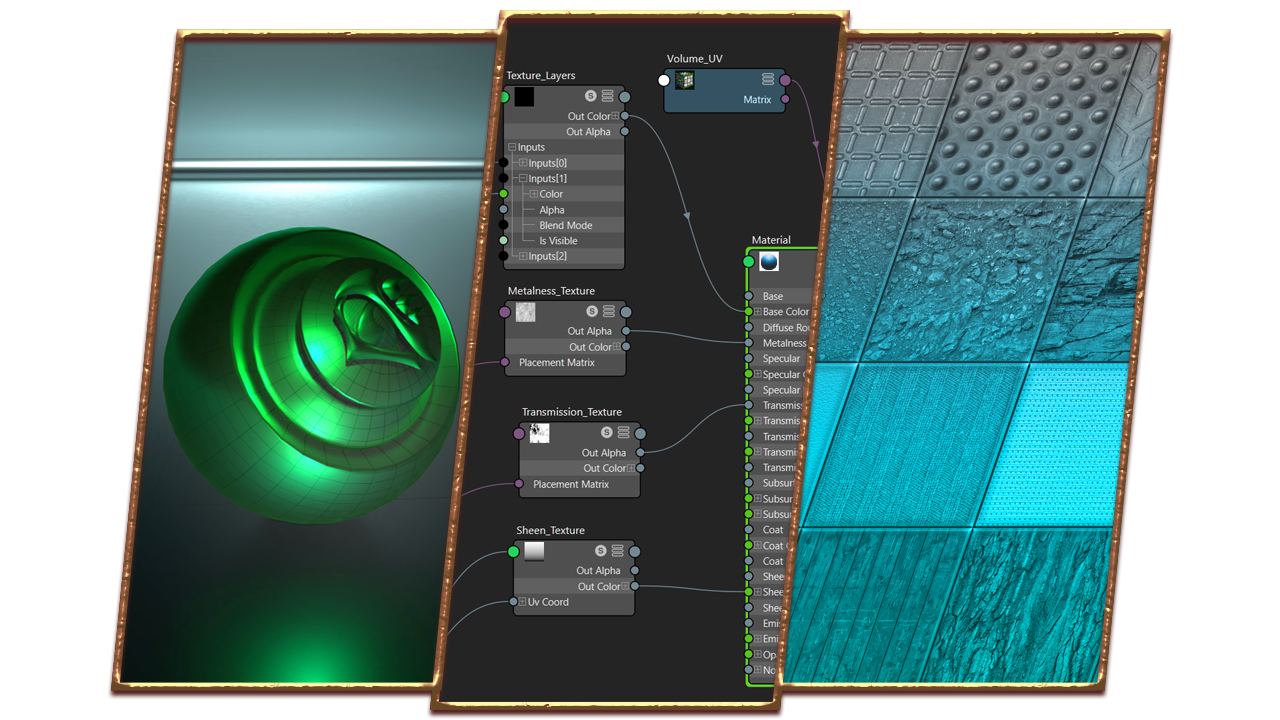Click the layer-stack icon on the Volume_UV node
This screenshot has height=720, width=1280.
coord(768,79)
